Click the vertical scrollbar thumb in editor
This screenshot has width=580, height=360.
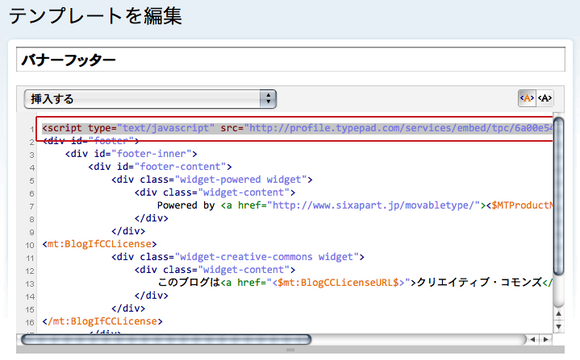[558, 196]
